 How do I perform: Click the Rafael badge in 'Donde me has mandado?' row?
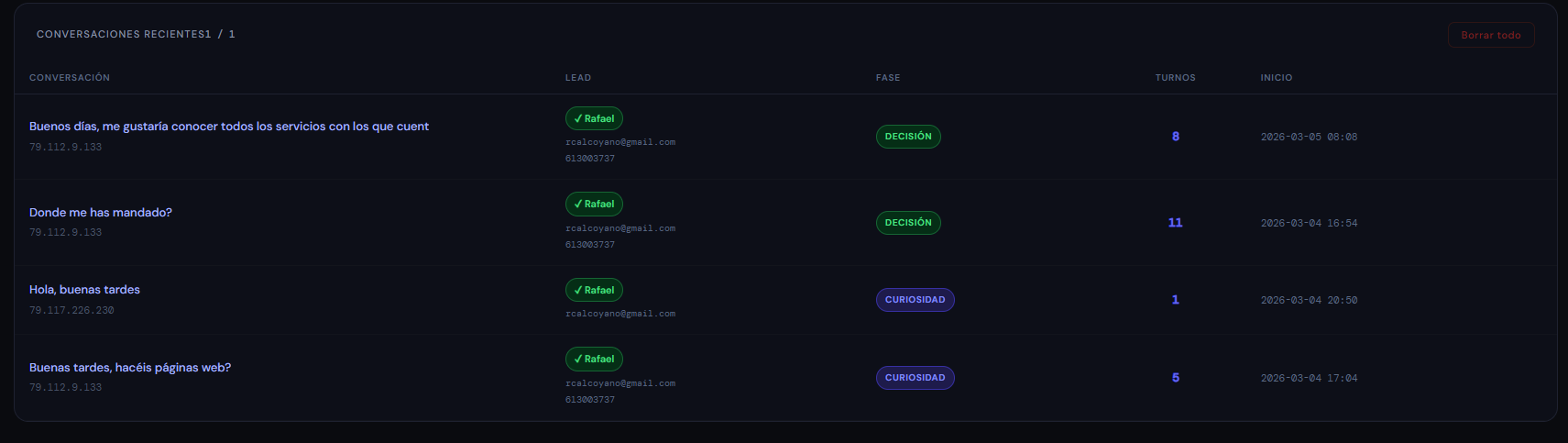point(594,204)
